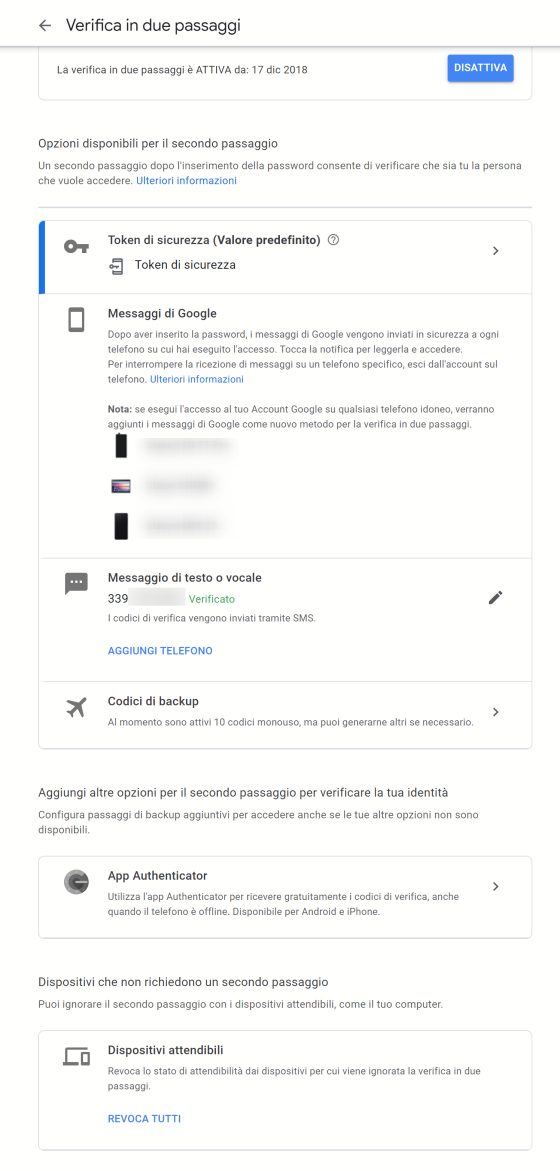Open Ulteriori informazioni link under Opzioni disponibili
The image size is (560, 1171).
[x=186, y=181]
